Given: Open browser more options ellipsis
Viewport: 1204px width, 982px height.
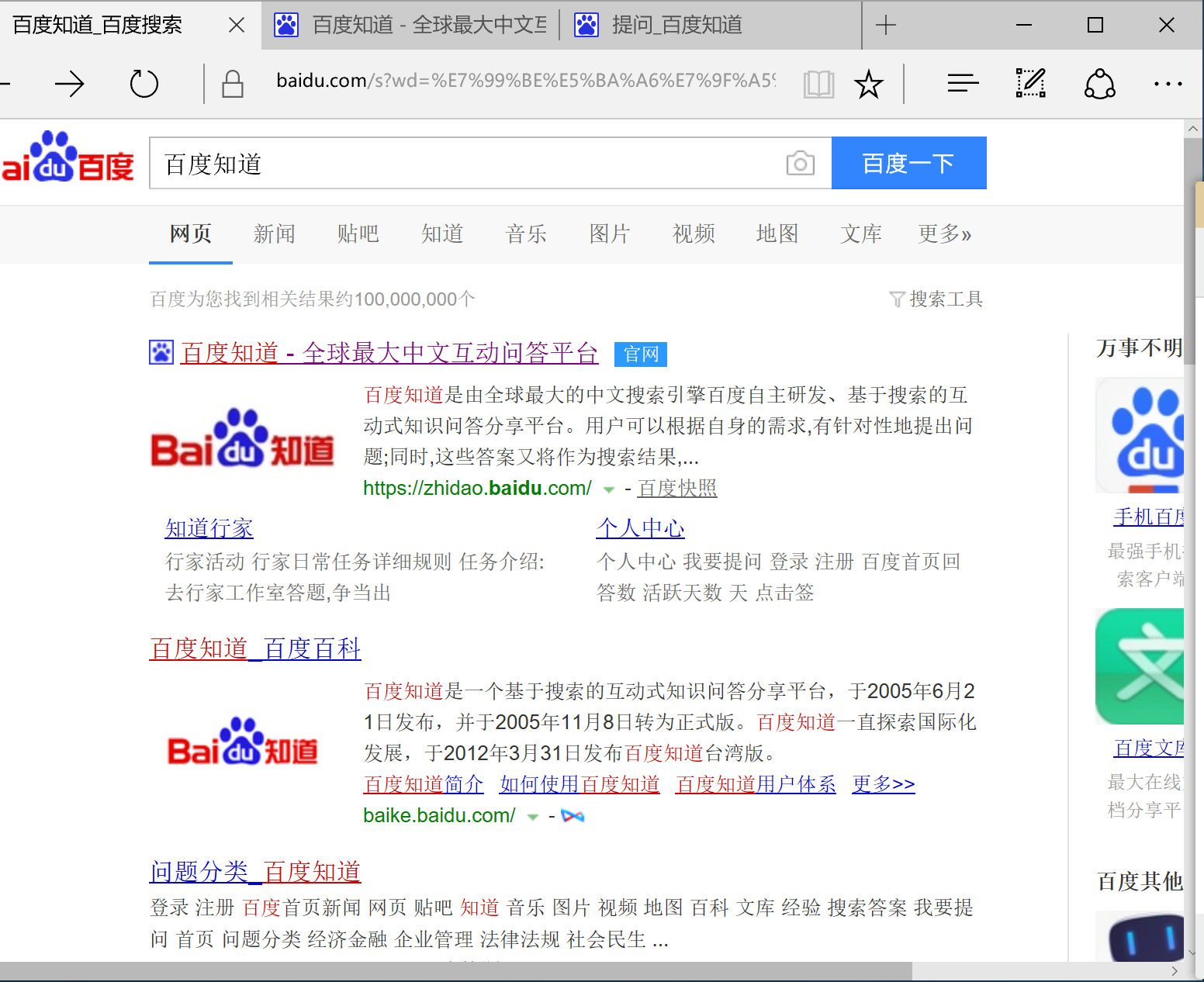Looking at the screenshot, I should tap(1168, 84).
